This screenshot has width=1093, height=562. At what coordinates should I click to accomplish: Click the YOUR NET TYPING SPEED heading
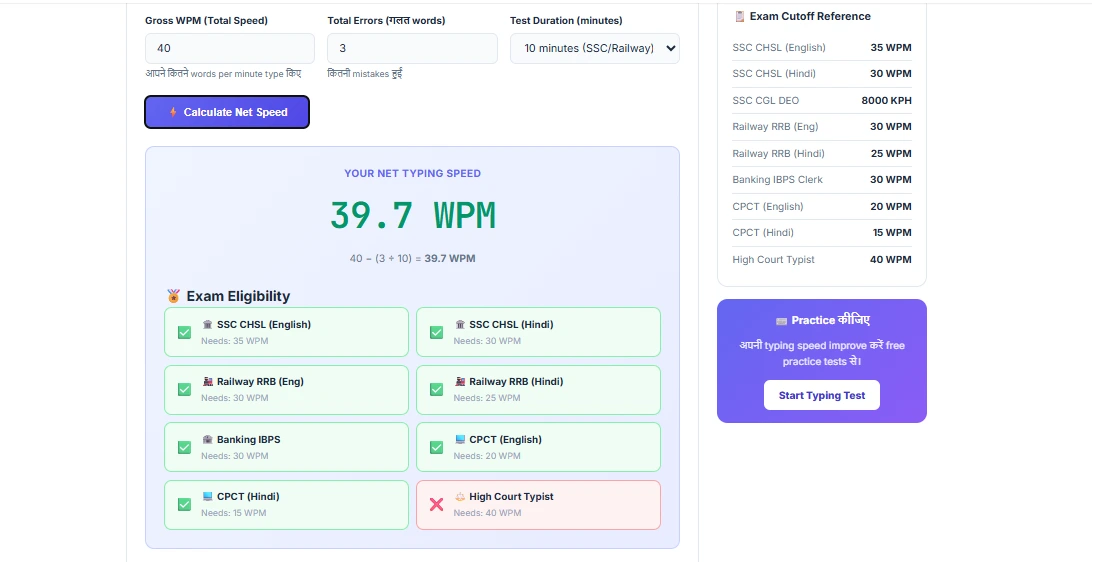click(x=413, y=174)
